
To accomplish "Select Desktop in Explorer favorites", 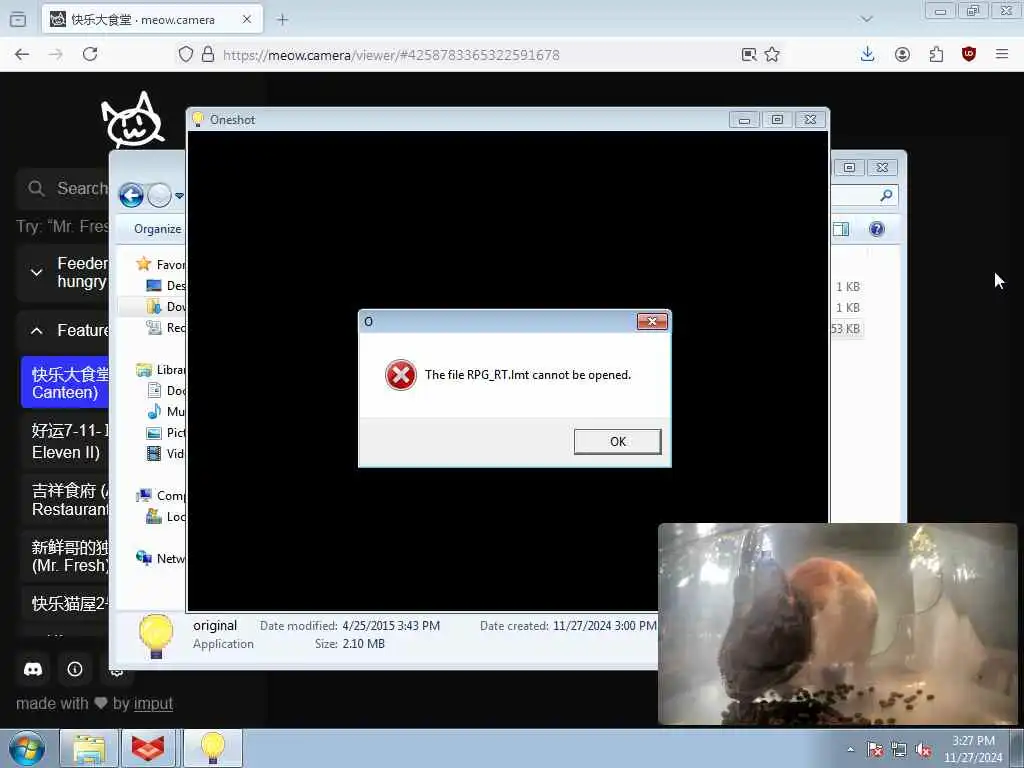I will 166,285.
